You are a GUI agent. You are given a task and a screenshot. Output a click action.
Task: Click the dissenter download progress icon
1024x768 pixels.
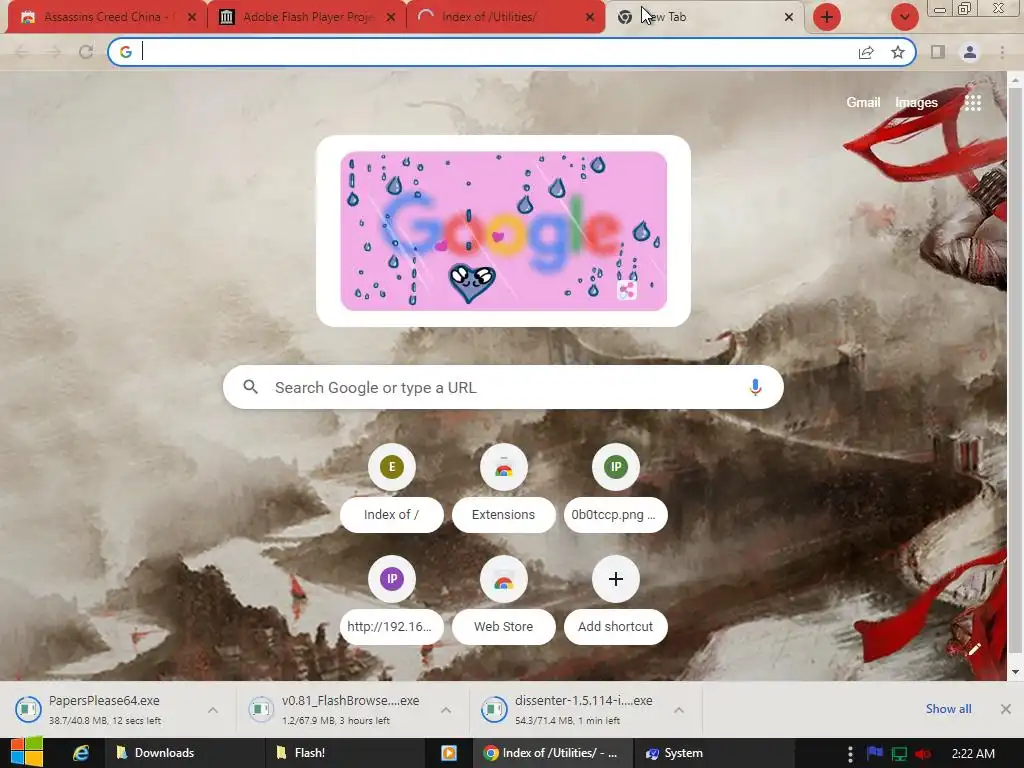494,709
